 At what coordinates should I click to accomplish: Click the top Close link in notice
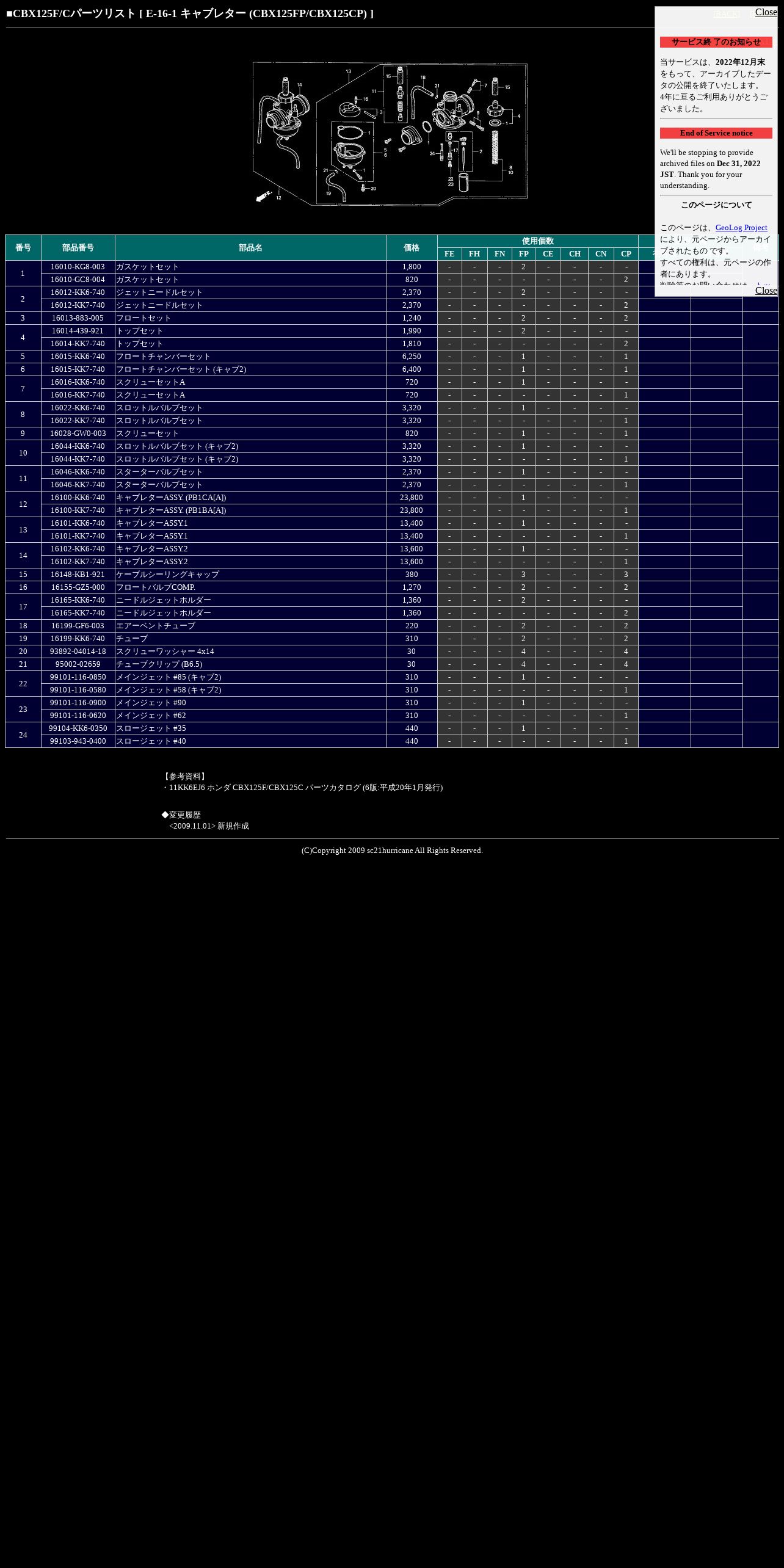(x=766, y=12)
